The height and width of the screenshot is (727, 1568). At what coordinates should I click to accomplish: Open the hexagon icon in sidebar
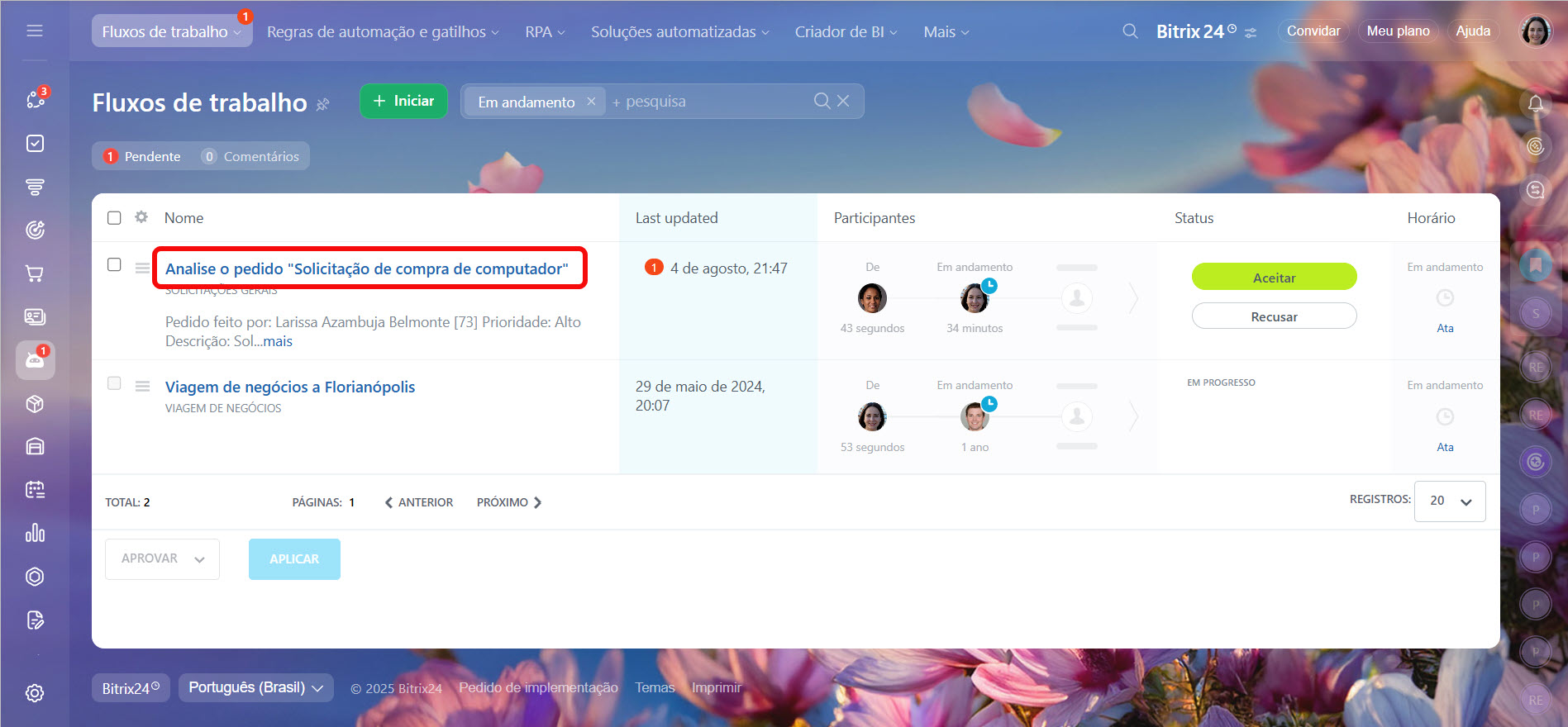tap(35, 577)
